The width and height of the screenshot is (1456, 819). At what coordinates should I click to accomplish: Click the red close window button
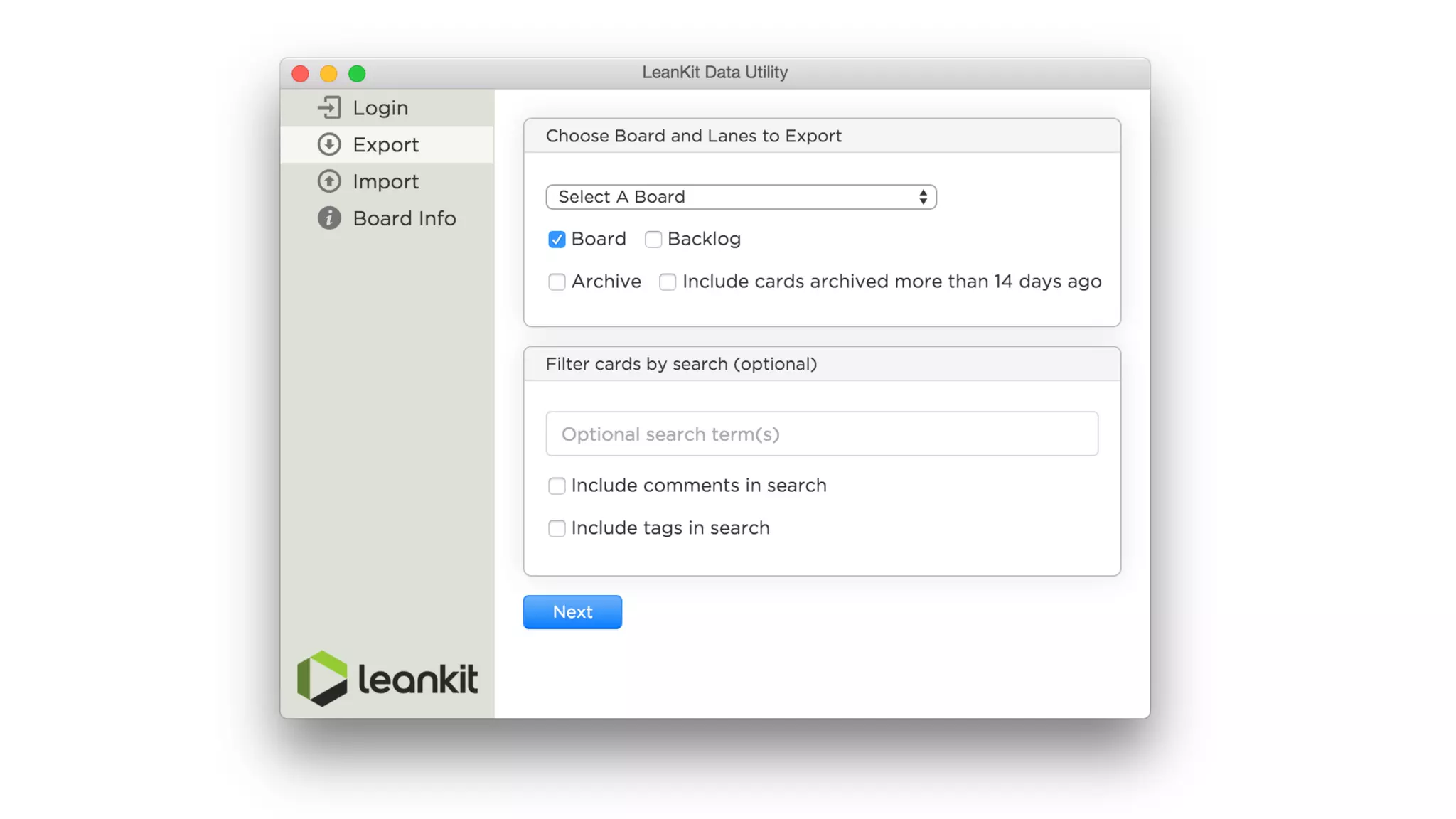301,73
